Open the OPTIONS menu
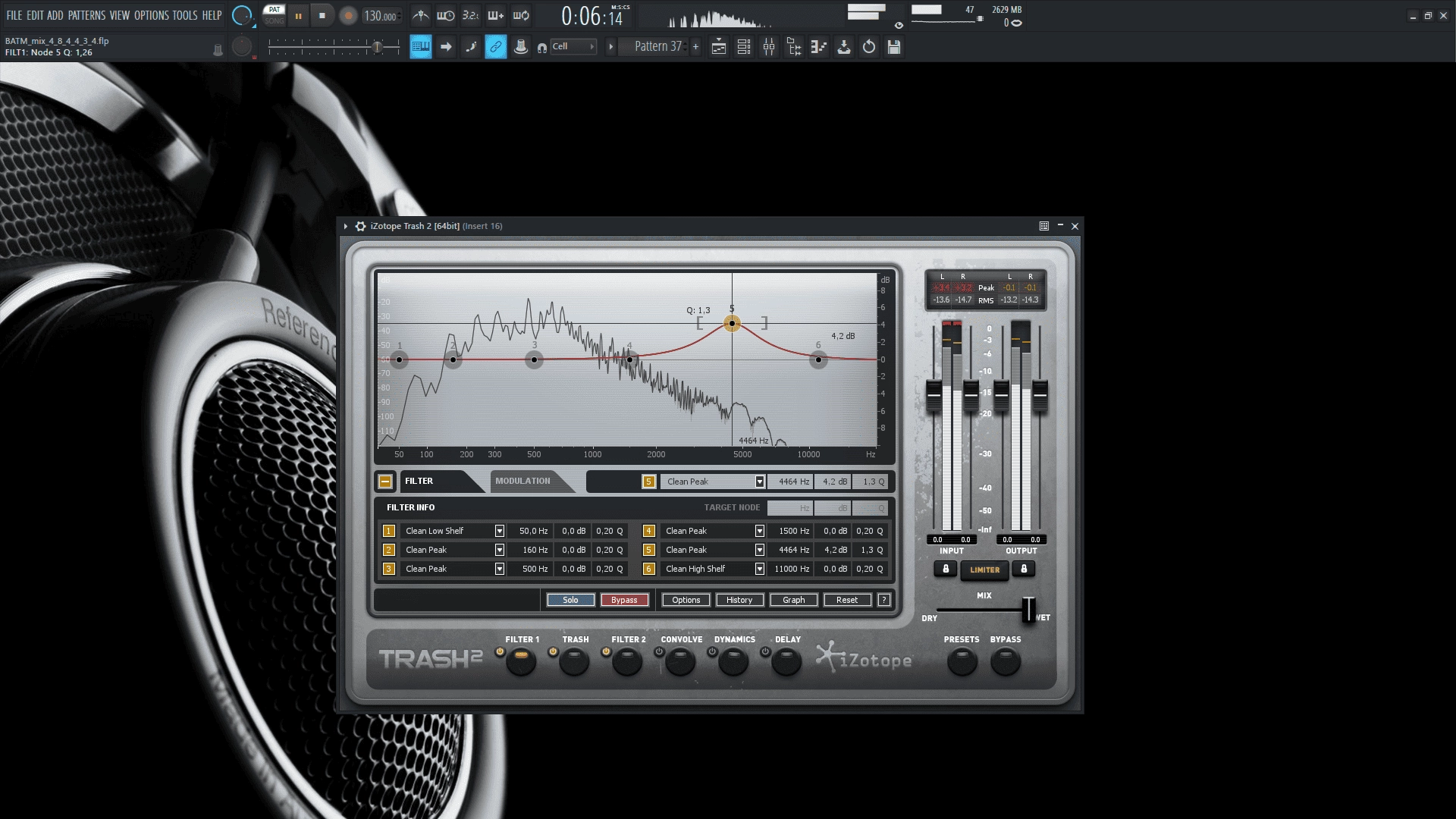The height and width of the screenshot is (819, 1456). point(151,15)
